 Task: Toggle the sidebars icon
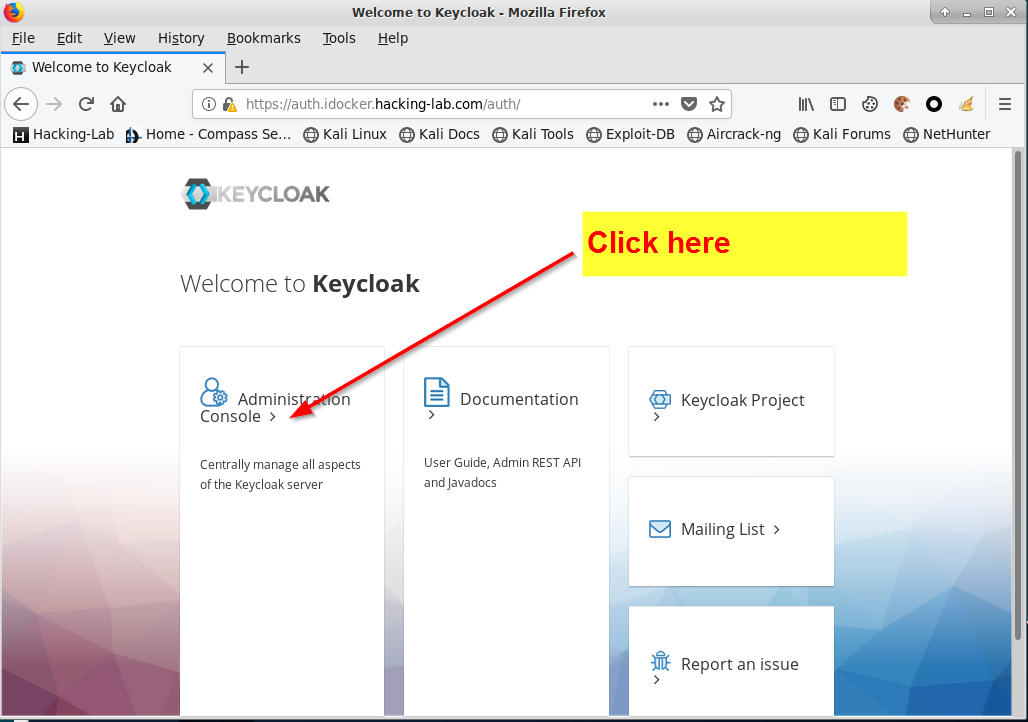pos(838,104)
